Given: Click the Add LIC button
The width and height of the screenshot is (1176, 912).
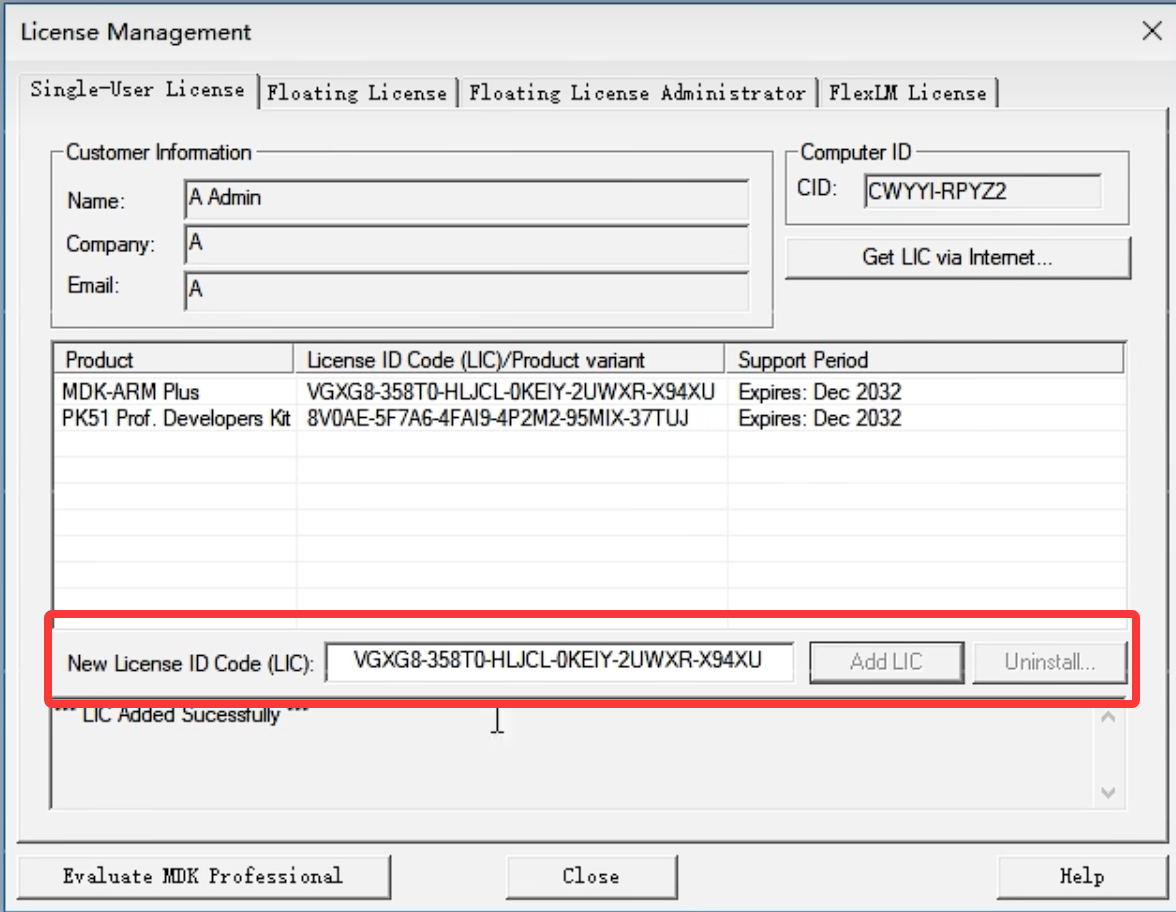Looking at the screenshot, I should click(x=886, y=662).
